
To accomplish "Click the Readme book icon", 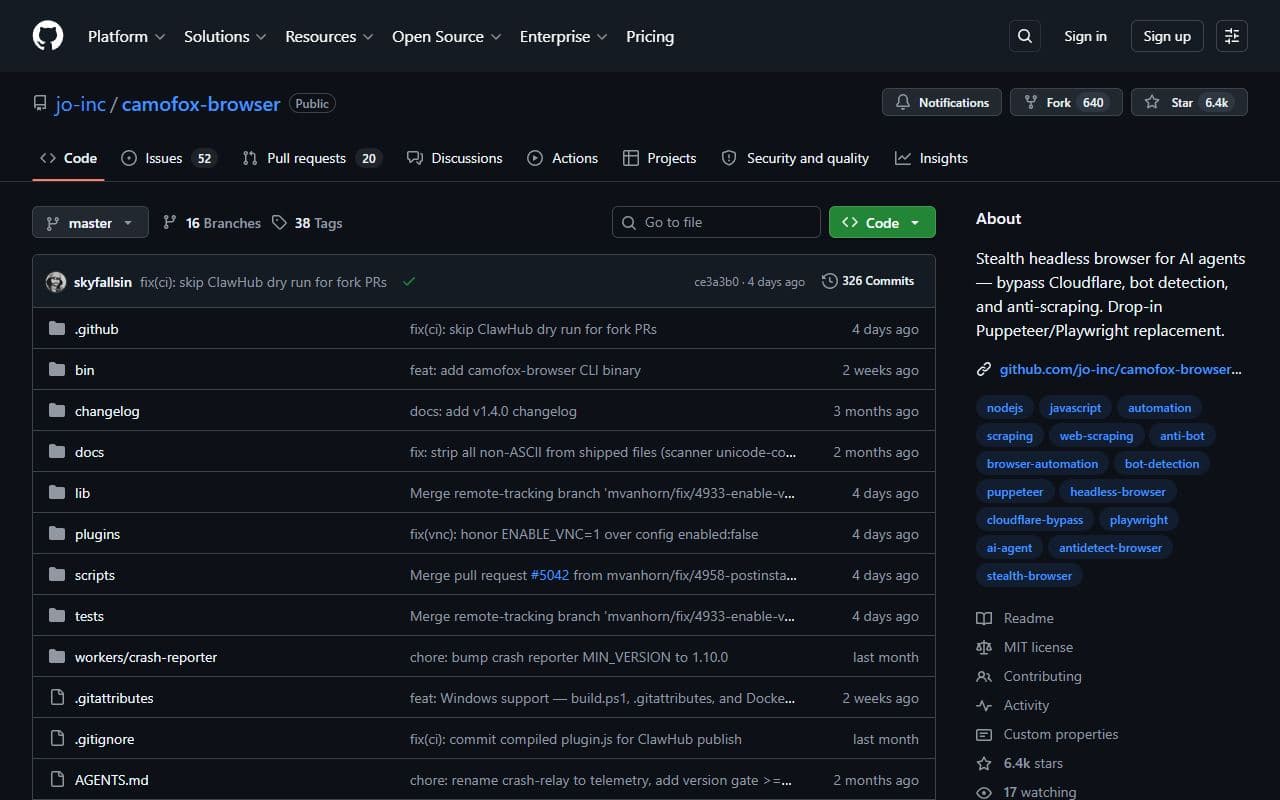I will tap(984, 618).
